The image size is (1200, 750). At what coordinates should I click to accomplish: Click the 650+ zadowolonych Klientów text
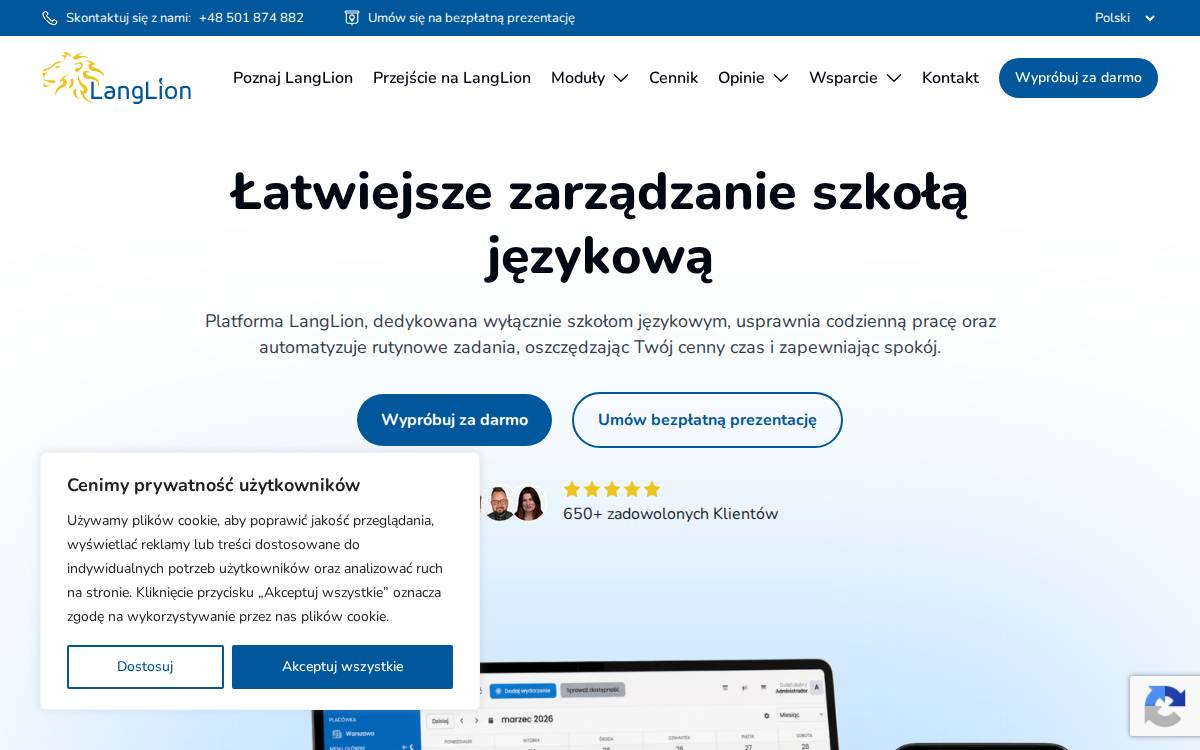pos(670,514)
